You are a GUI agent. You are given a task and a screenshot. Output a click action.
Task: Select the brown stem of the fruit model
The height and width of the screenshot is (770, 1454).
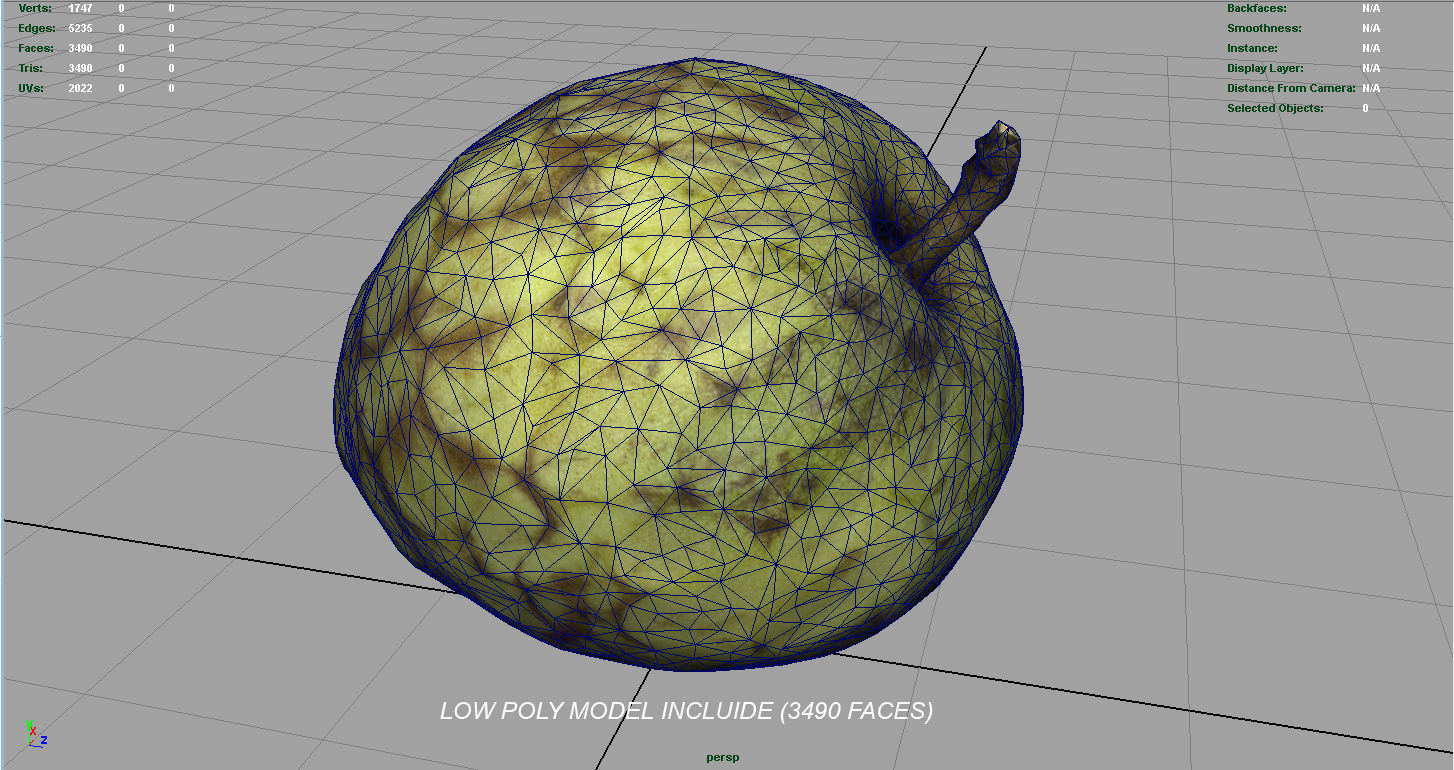pos(965,205)
